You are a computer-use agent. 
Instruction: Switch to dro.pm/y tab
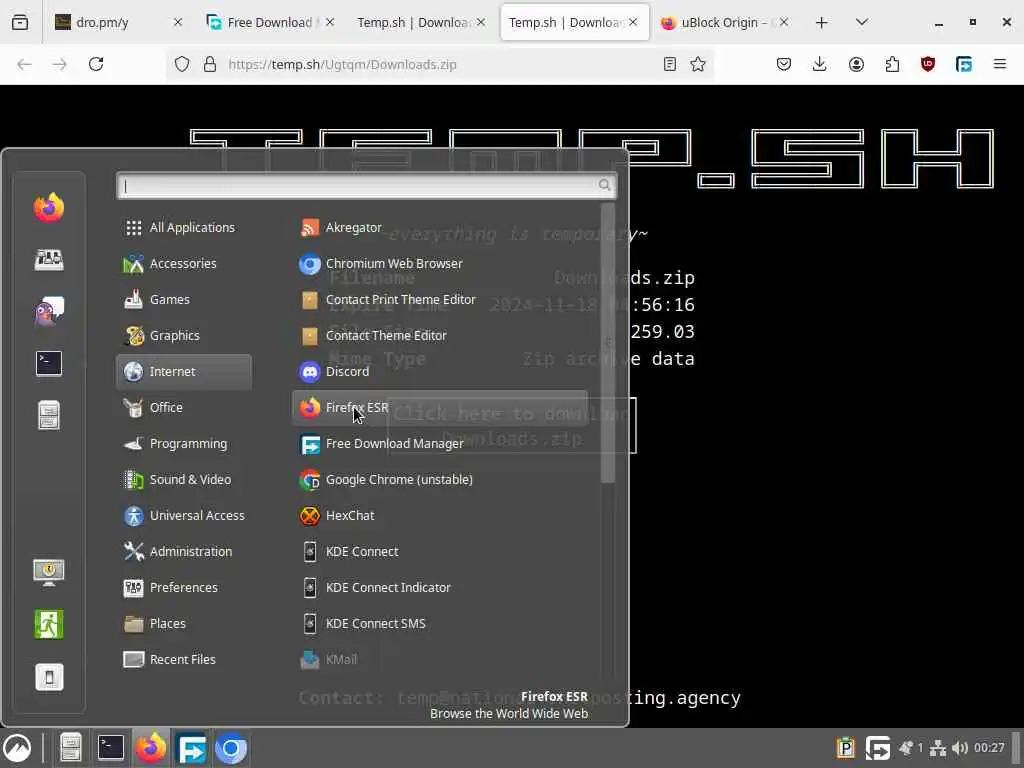point(119,22)
